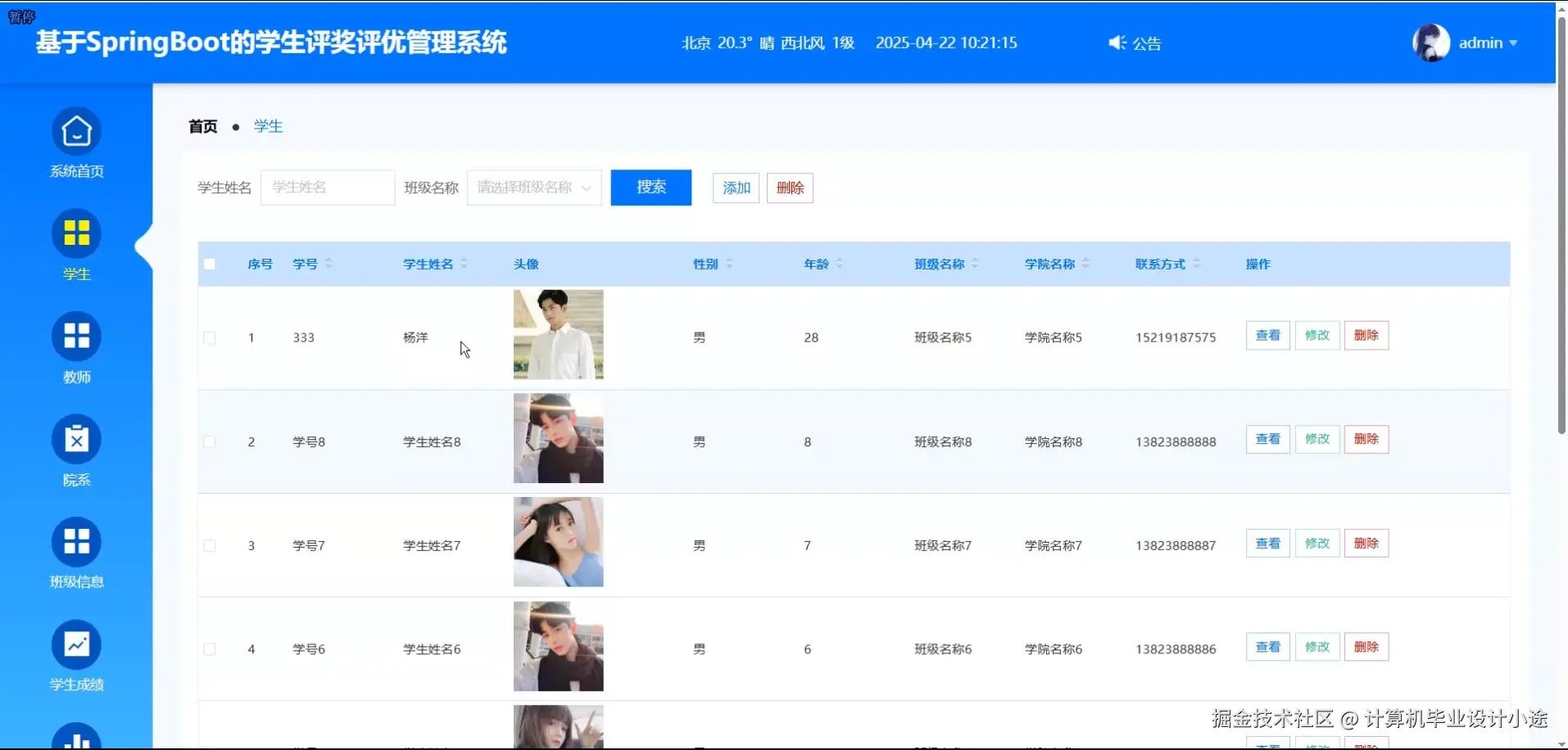Expand the admin user menu arrow
Screen dimensions: 1568x750
pyautogui.click(x=1513, y=43)
